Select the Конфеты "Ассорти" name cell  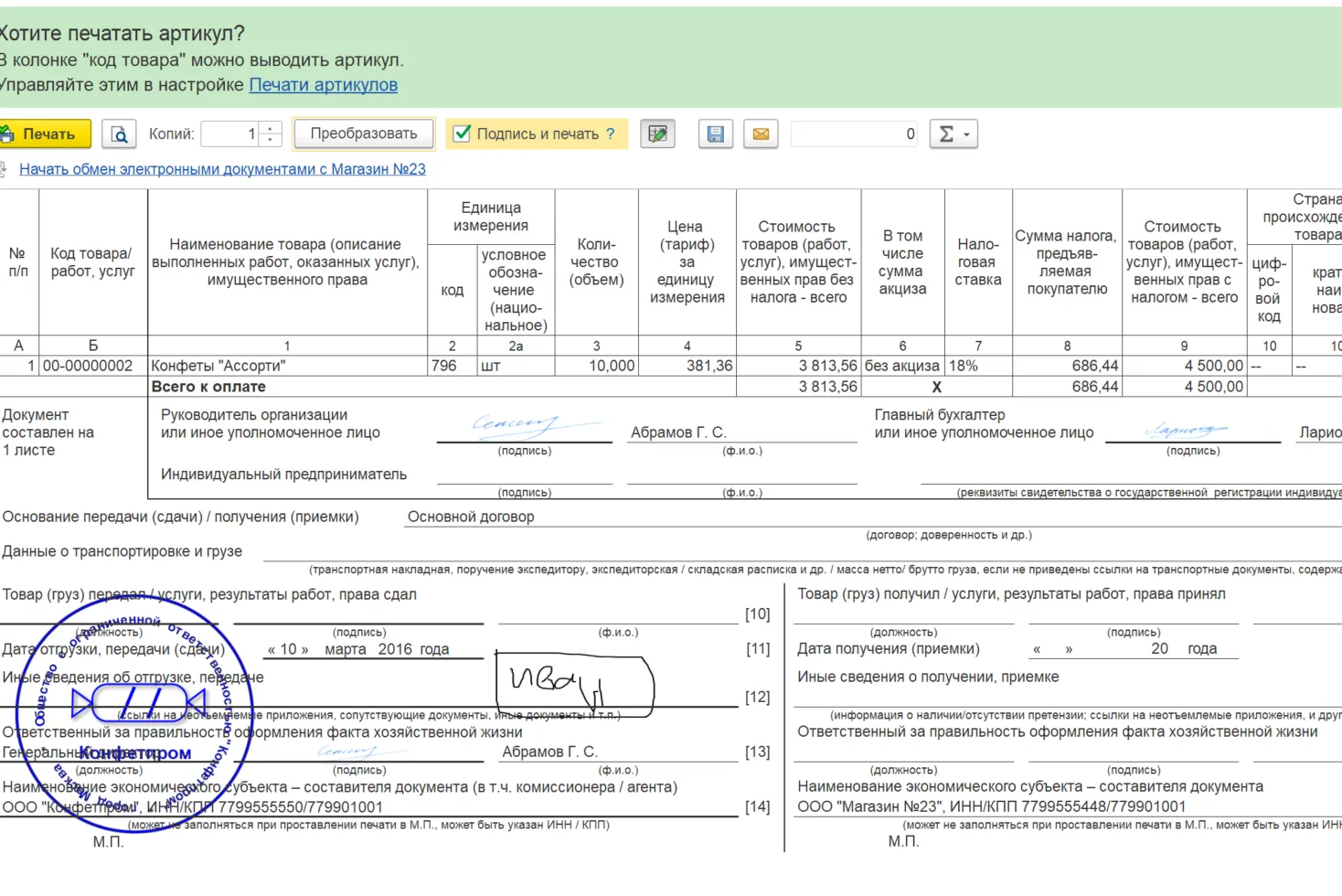(287, 366)
